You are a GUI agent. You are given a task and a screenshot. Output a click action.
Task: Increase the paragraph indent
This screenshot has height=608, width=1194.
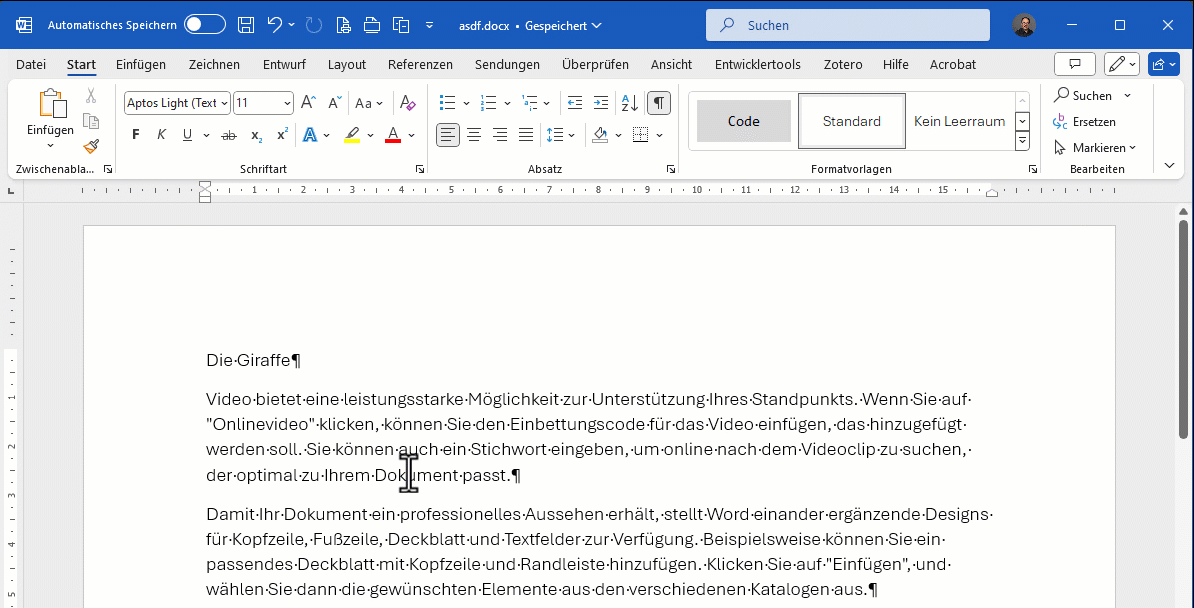(600, 103)
